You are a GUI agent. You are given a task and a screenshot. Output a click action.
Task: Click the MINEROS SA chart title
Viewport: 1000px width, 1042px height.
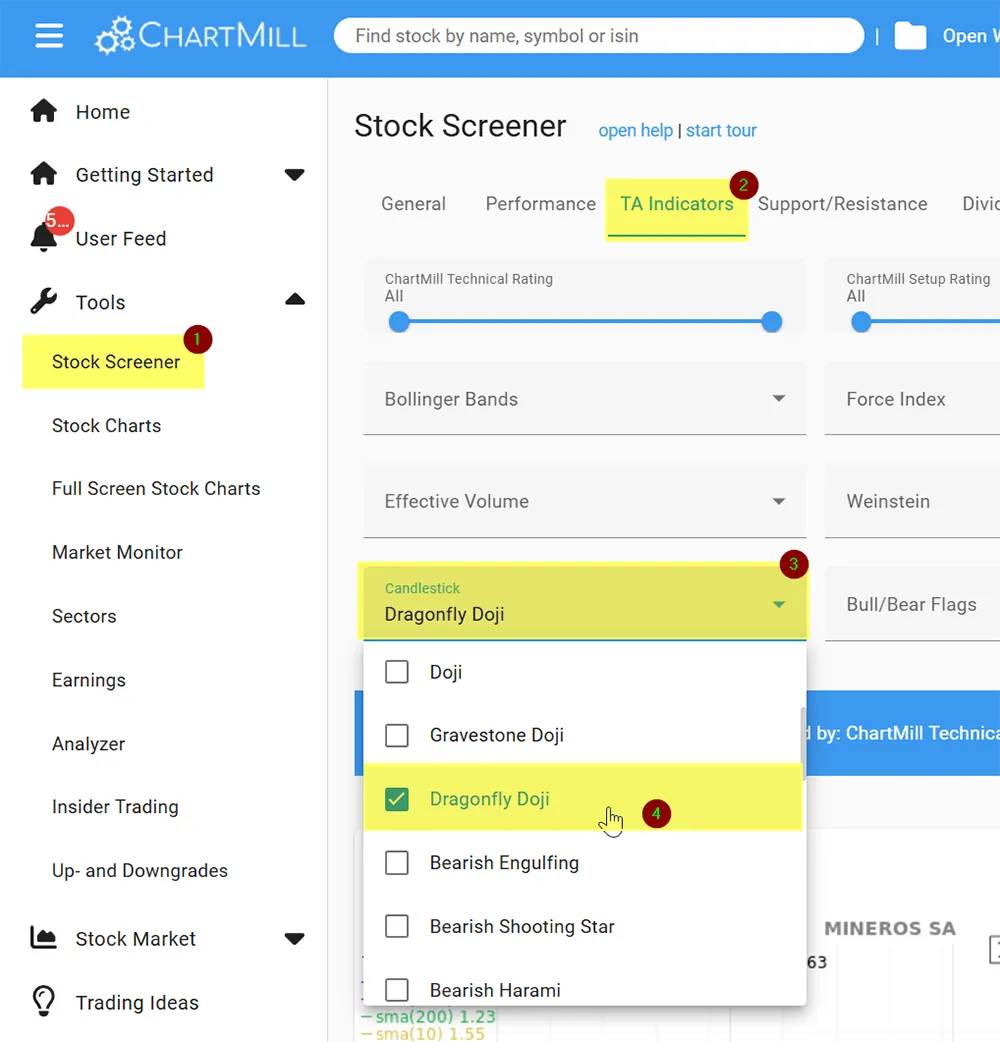click(890, 928)
